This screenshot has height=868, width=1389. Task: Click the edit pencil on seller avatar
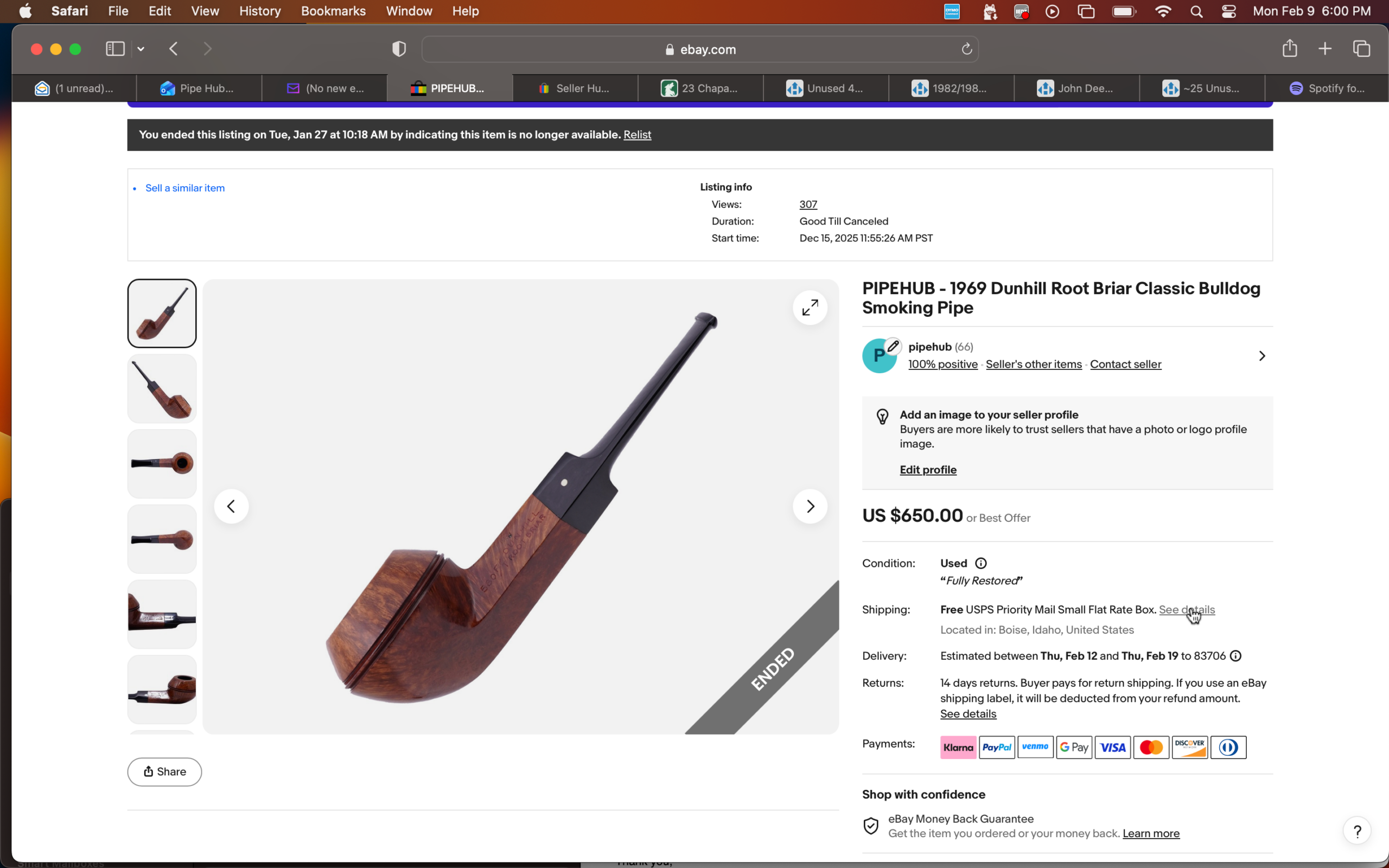point(893,346)
